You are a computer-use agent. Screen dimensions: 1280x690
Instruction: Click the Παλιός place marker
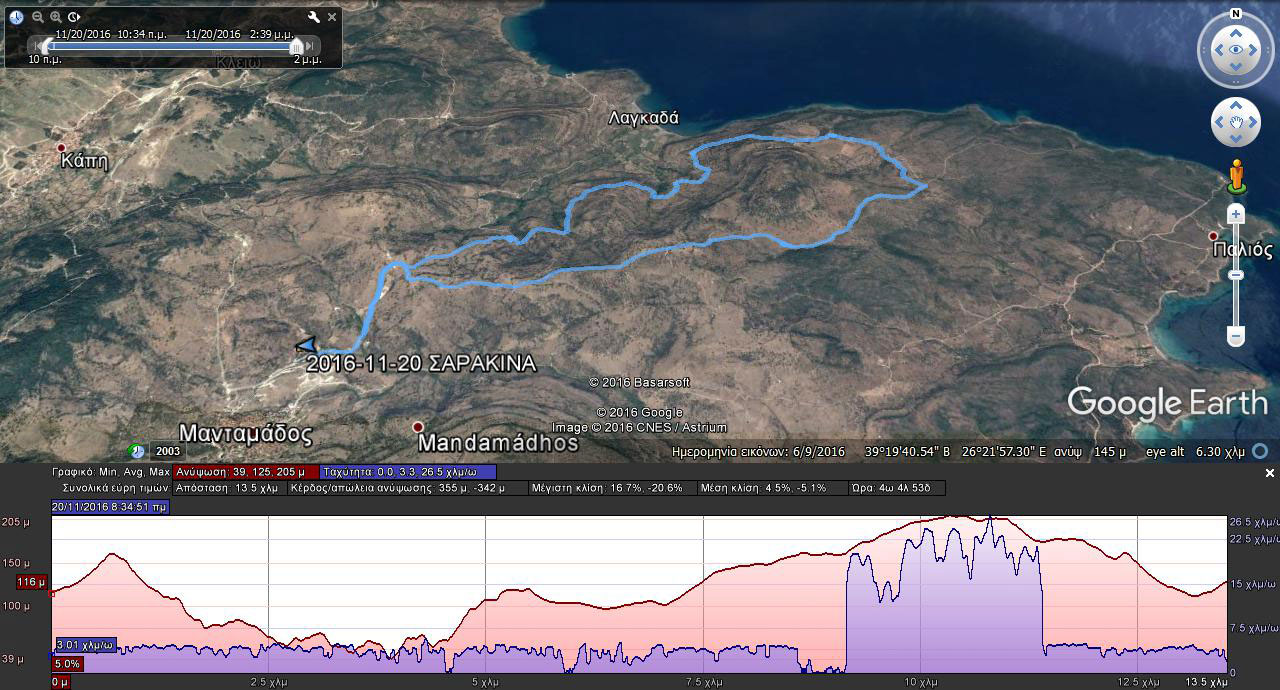pyautogui.click(x=1214, y=237)
